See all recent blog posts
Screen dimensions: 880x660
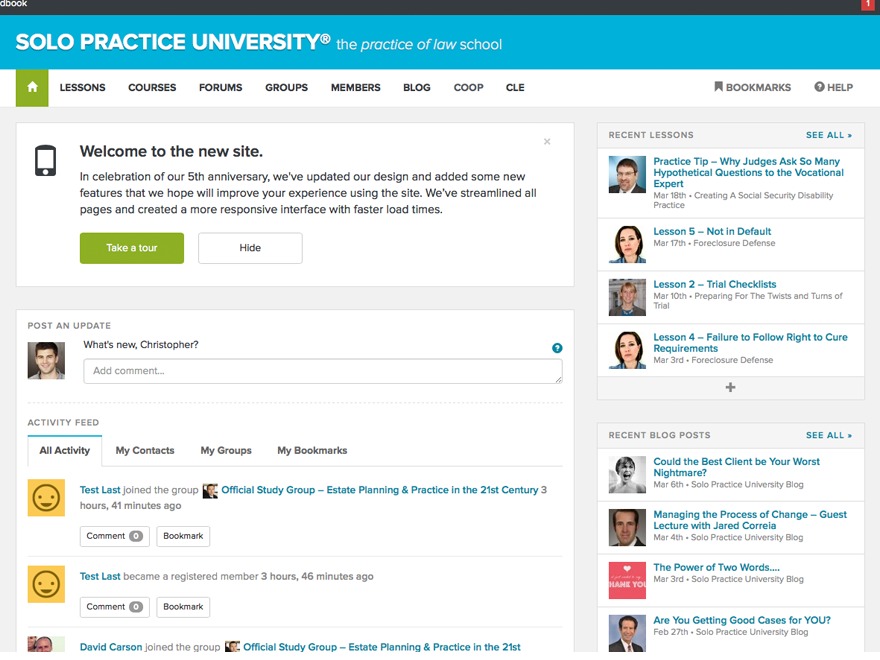[x=829, y=436]
